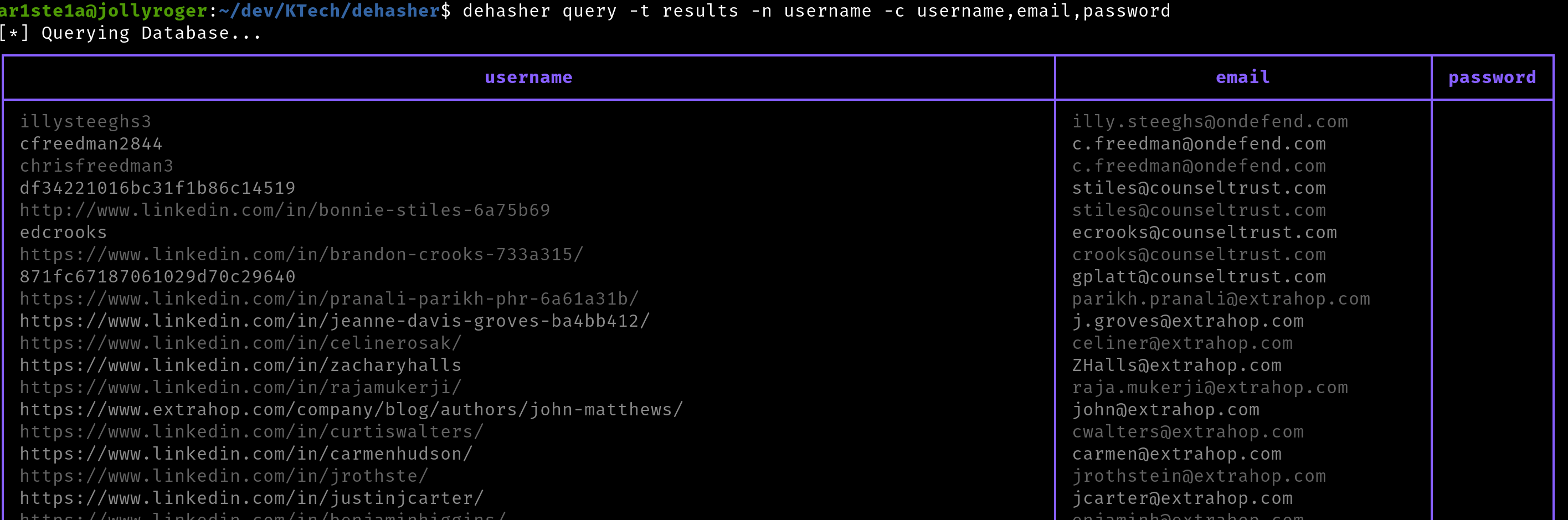Open the justinjcarter LinkedIn URL
This screenshot has height=520, width=1568.
[x=252, y=498]
